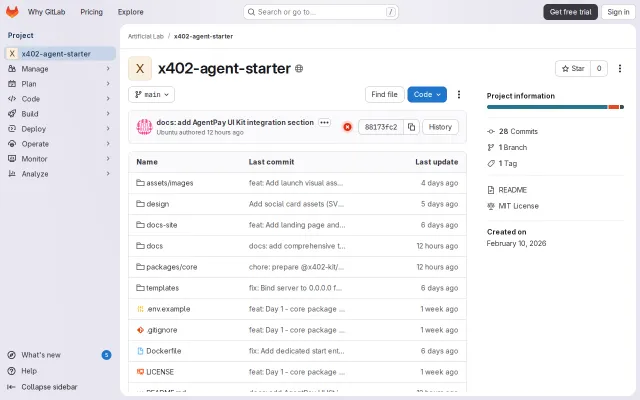This screenshot has height=400, width=640.
Task: Click the Monitor screen icon in sidebar
Action: pyautogui.click(x=12, y=158)
